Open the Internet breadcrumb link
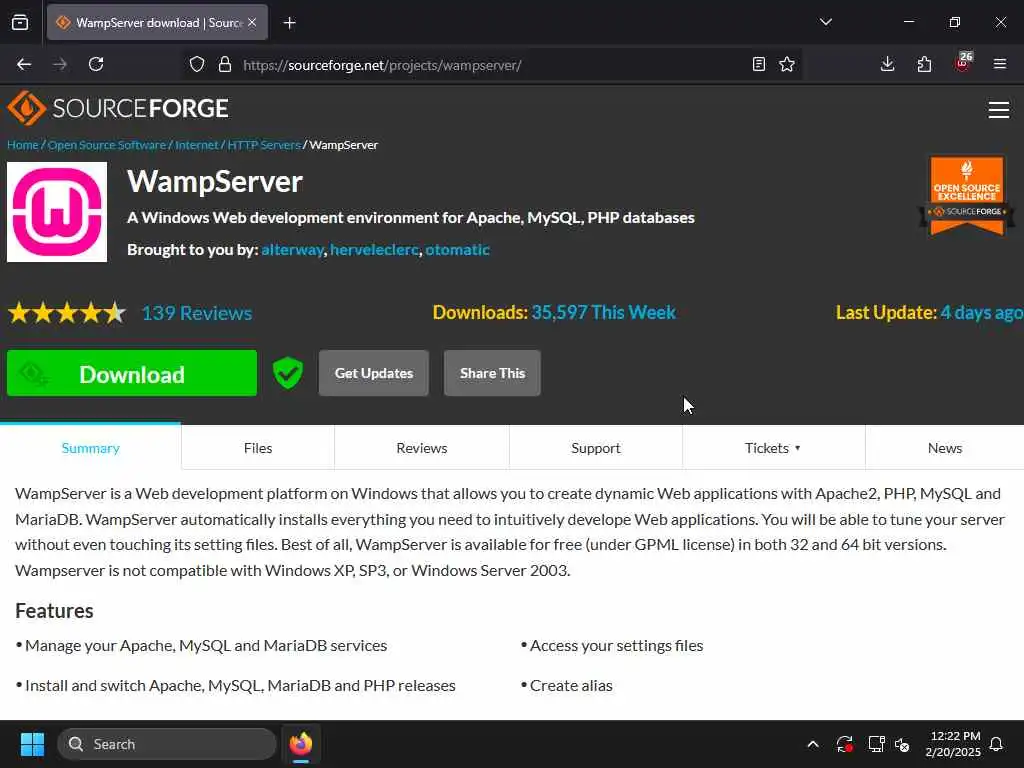 (197, 145)
